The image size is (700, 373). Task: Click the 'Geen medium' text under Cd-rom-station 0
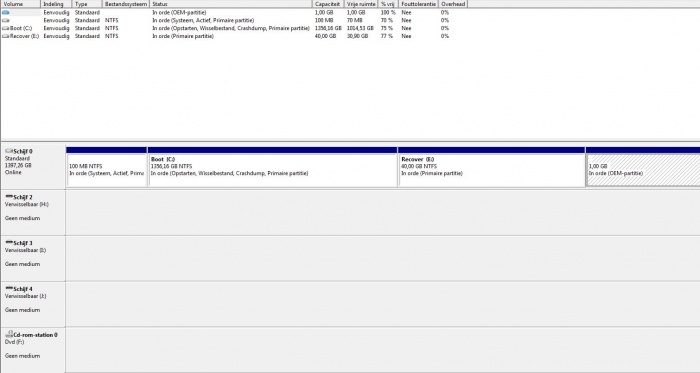[22, 356]
